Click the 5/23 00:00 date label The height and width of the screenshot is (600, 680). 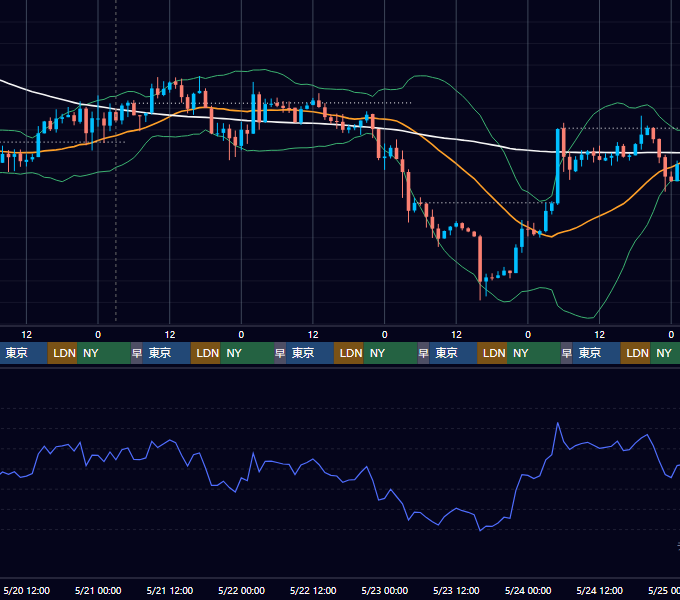coord(385,590)
